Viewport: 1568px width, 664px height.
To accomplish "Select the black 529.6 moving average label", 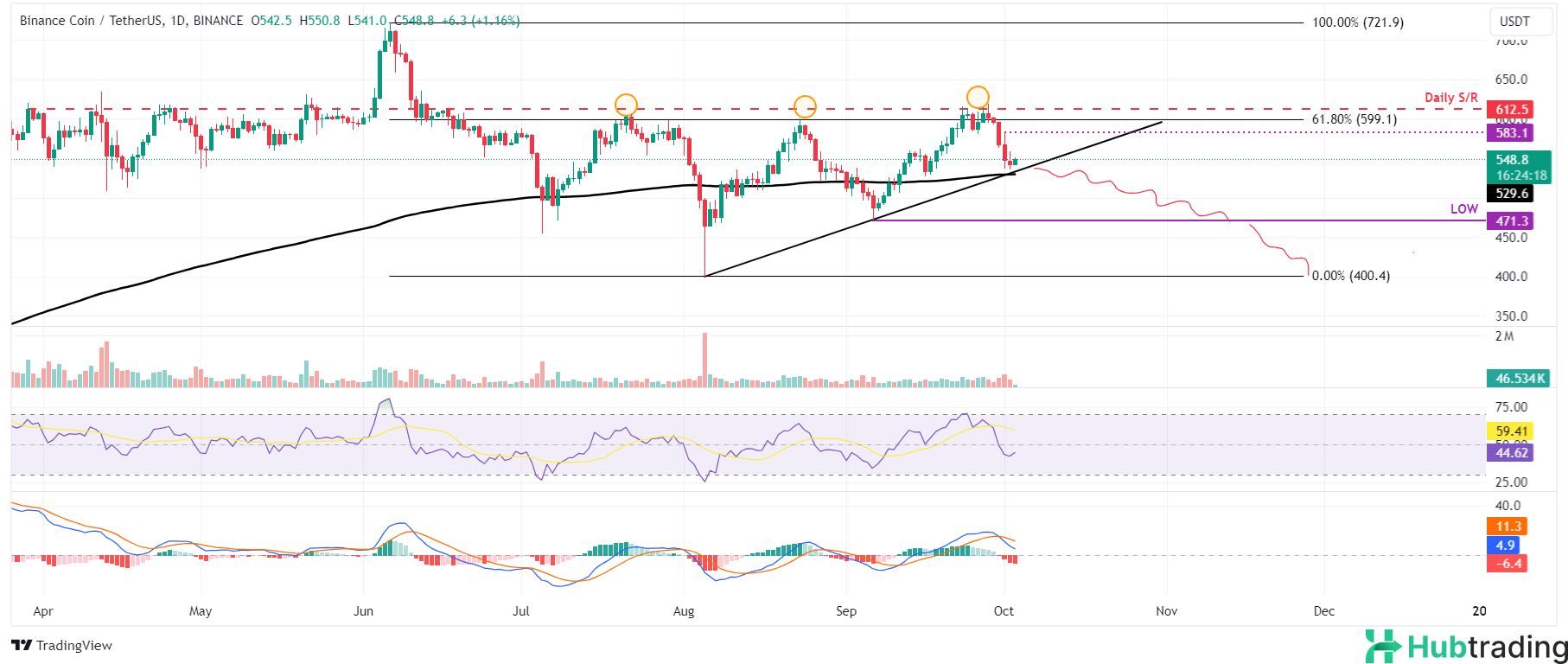I will coord(1512,194).
